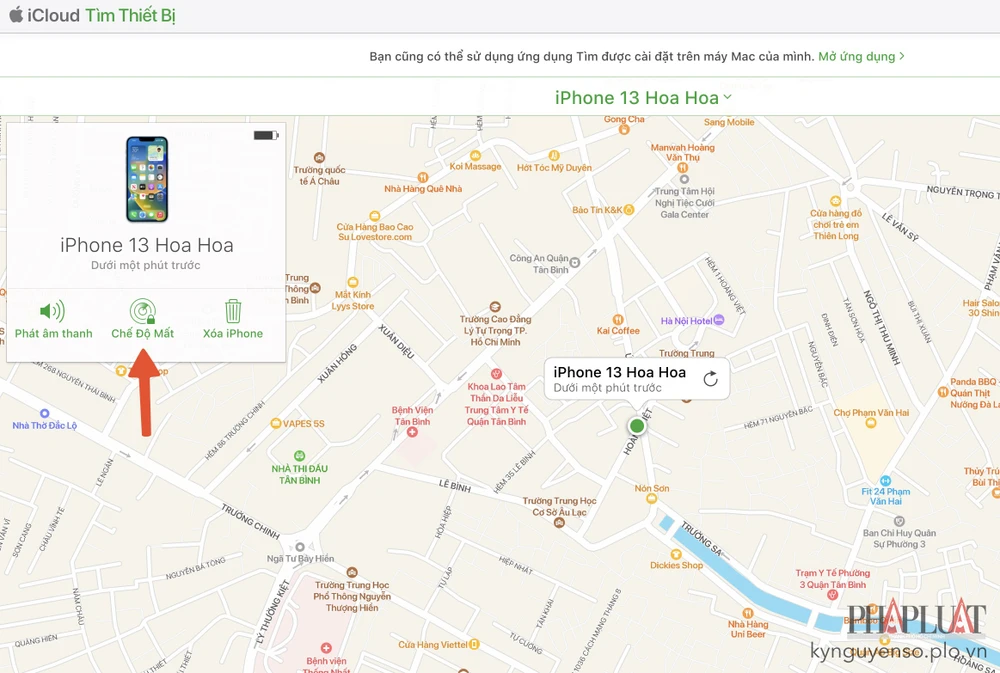Click the VAPES 55 map marker
1000x673 pixels.
[274, 421]
